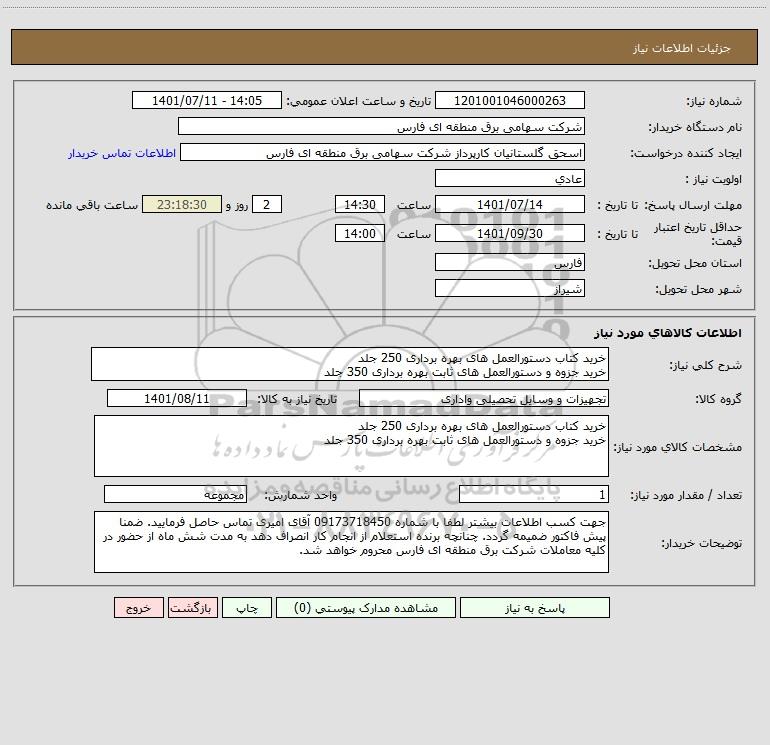Image resolution: width=770 pixels, height=745 pixels.
Task: Click the شرح کلی نیاز label
Action: pyautogui.click(x=706, y=365)
